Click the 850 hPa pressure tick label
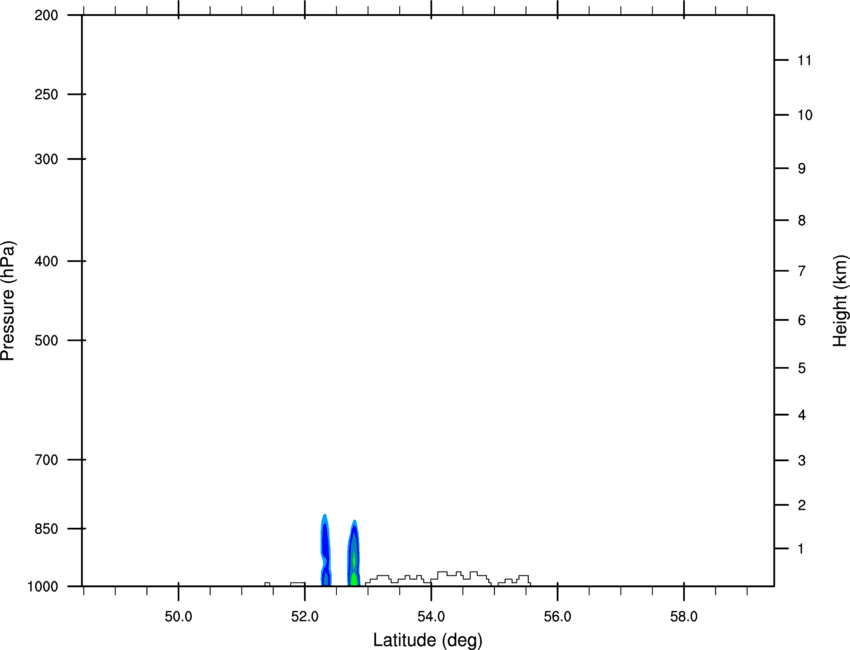Image resolution: width=850 pixels, height=650 pixels. pos(46,529)
